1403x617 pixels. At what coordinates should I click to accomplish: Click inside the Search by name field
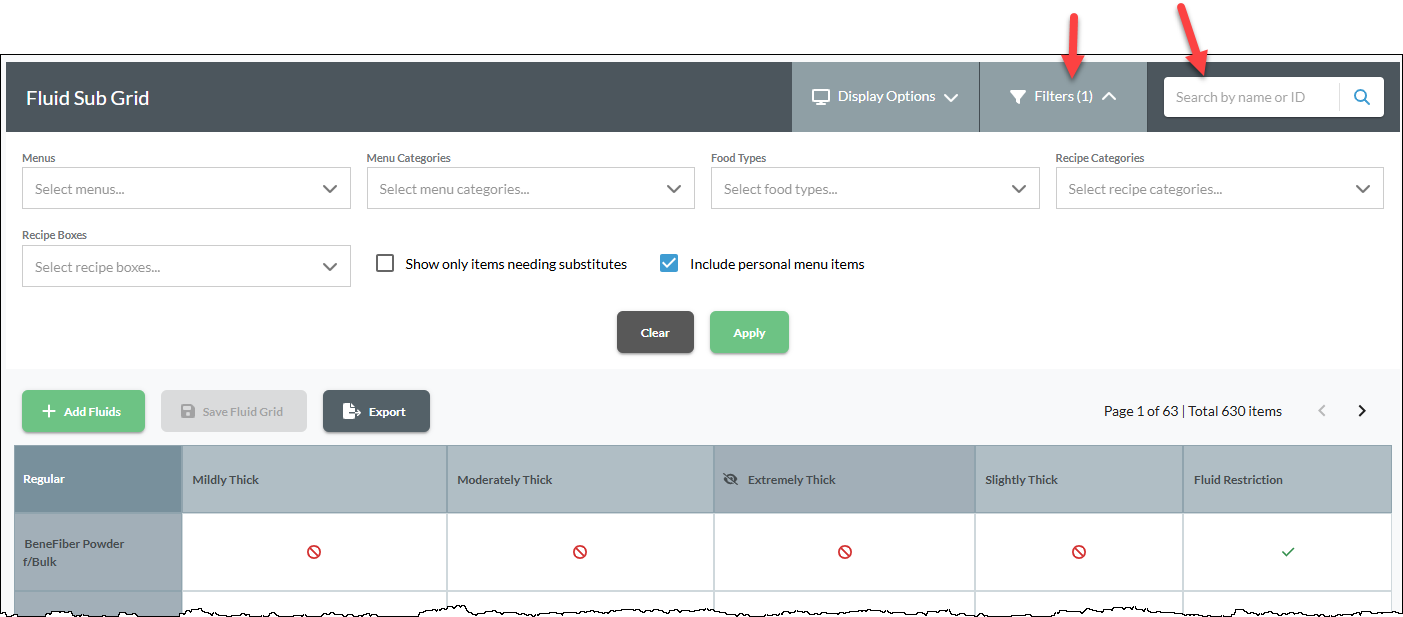pos(1245,96)
